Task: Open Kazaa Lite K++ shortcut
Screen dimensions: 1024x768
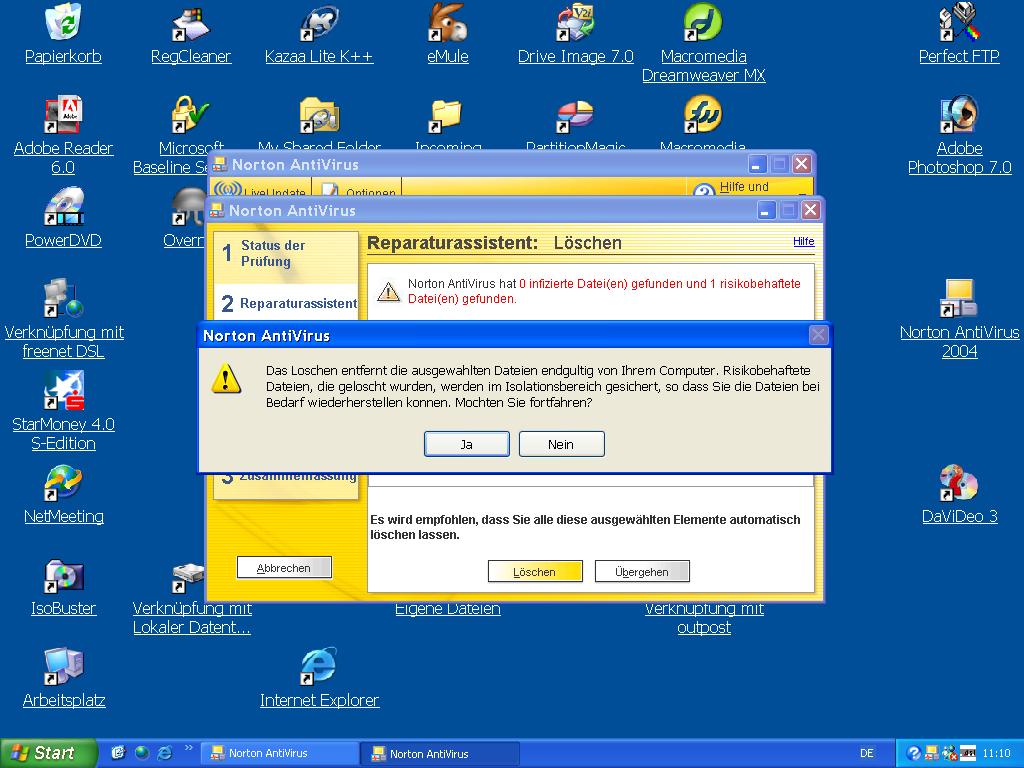Action: coord(319,34)
